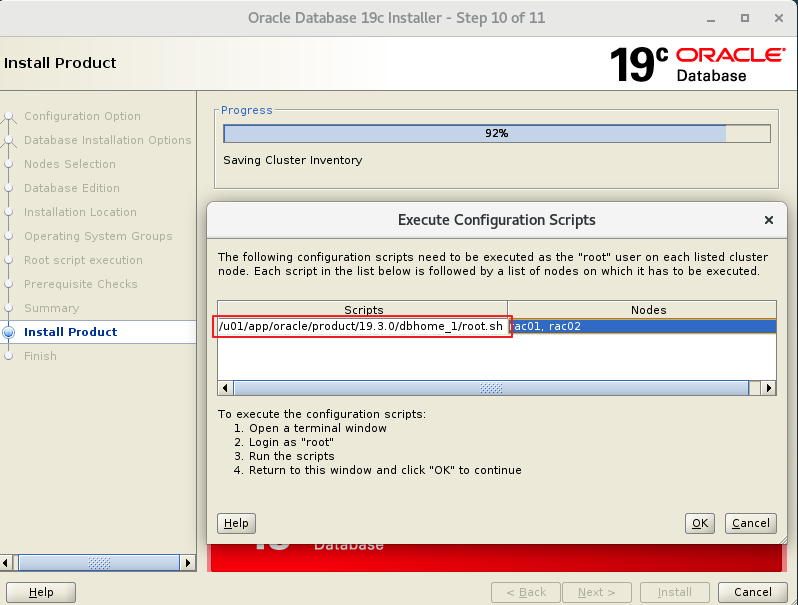Click scripts table right scroll arrow

pos(768,388)
